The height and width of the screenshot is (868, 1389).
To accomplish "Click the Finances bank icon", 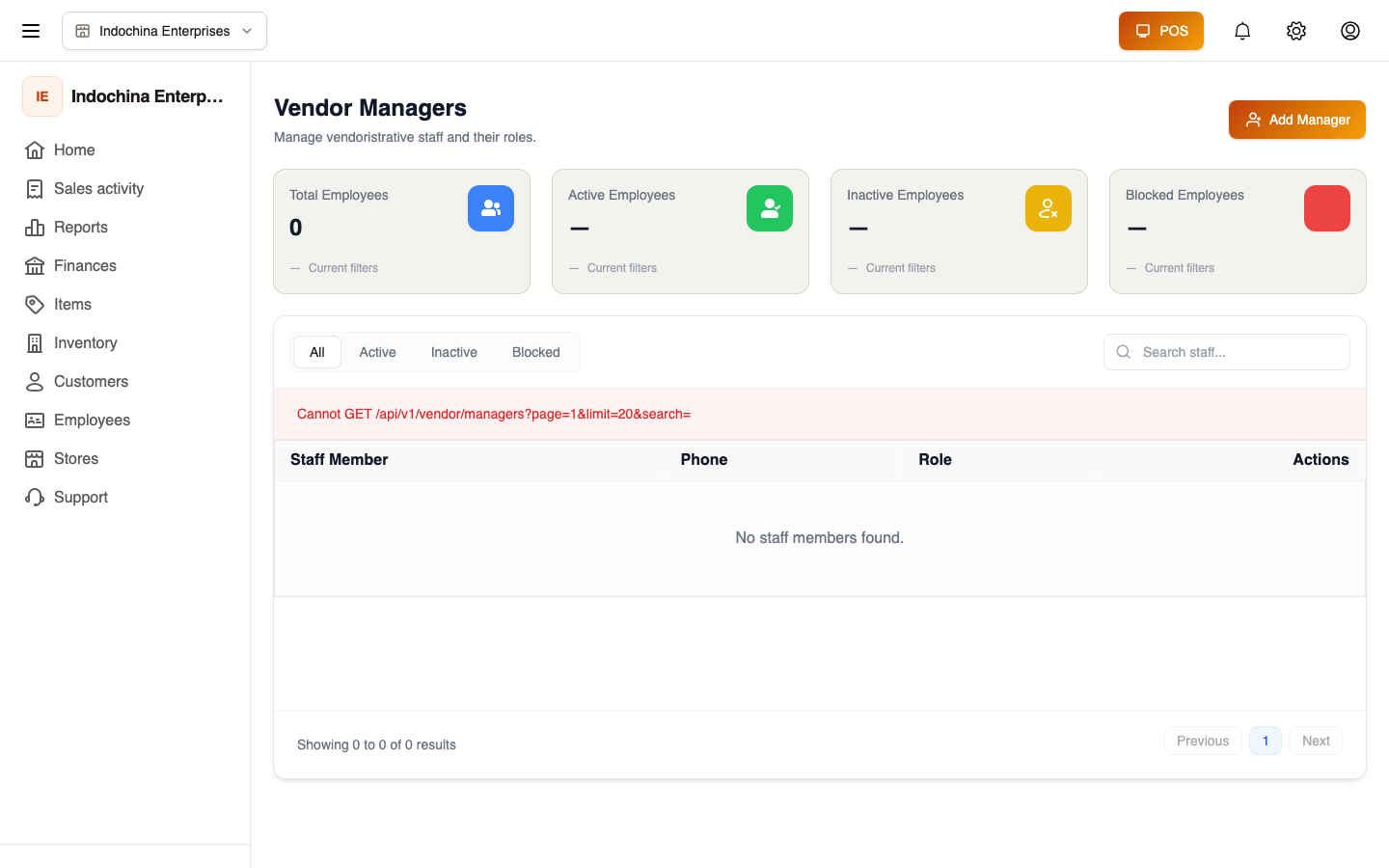I will click(x=35, y=266).
